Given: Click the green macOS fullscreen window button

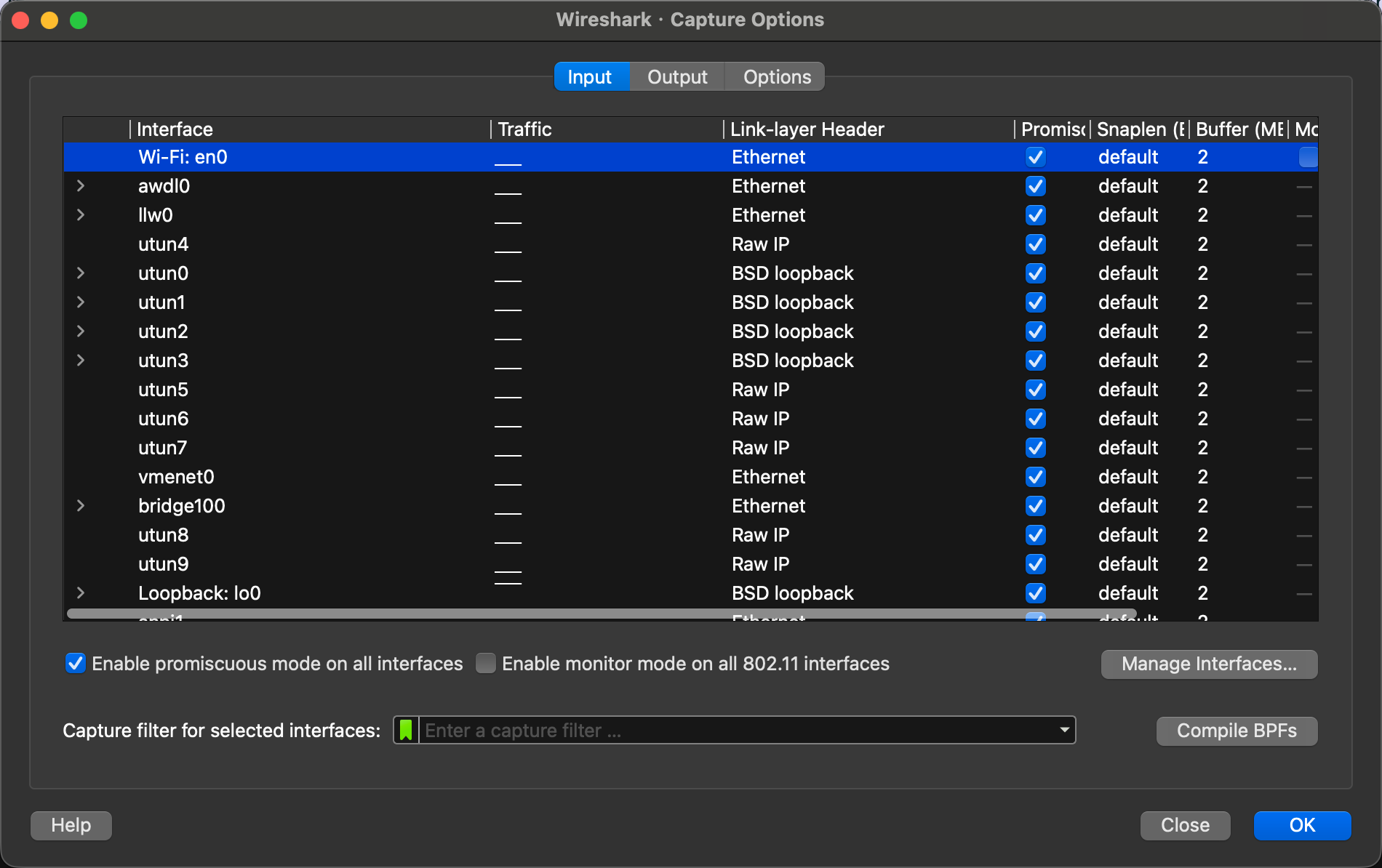Looking at the screenshot, I should (x=79, y=20).
